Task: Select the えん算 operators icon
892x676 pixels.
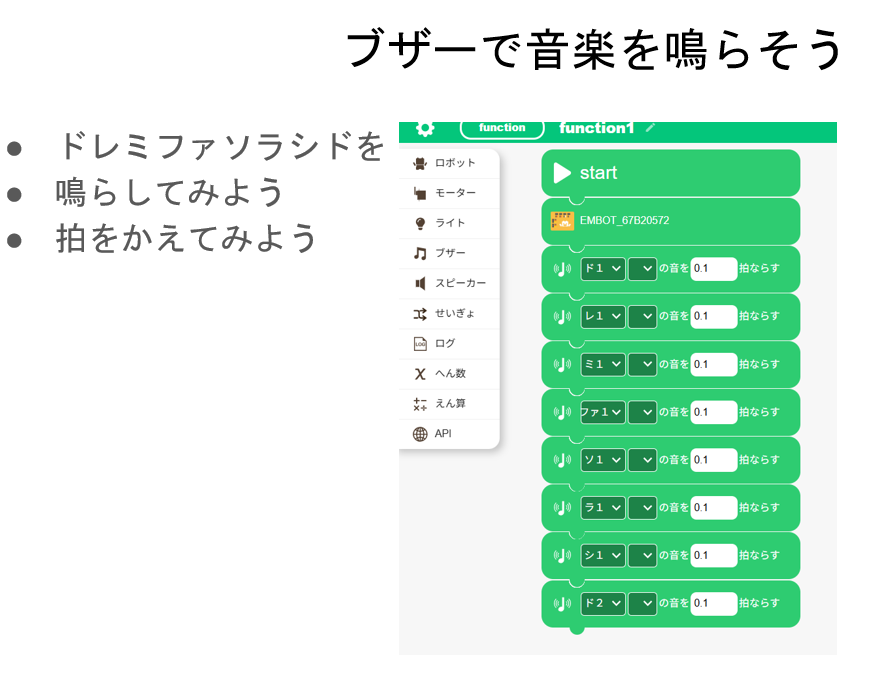Action: pyautogui.click(x=420, y=404)
